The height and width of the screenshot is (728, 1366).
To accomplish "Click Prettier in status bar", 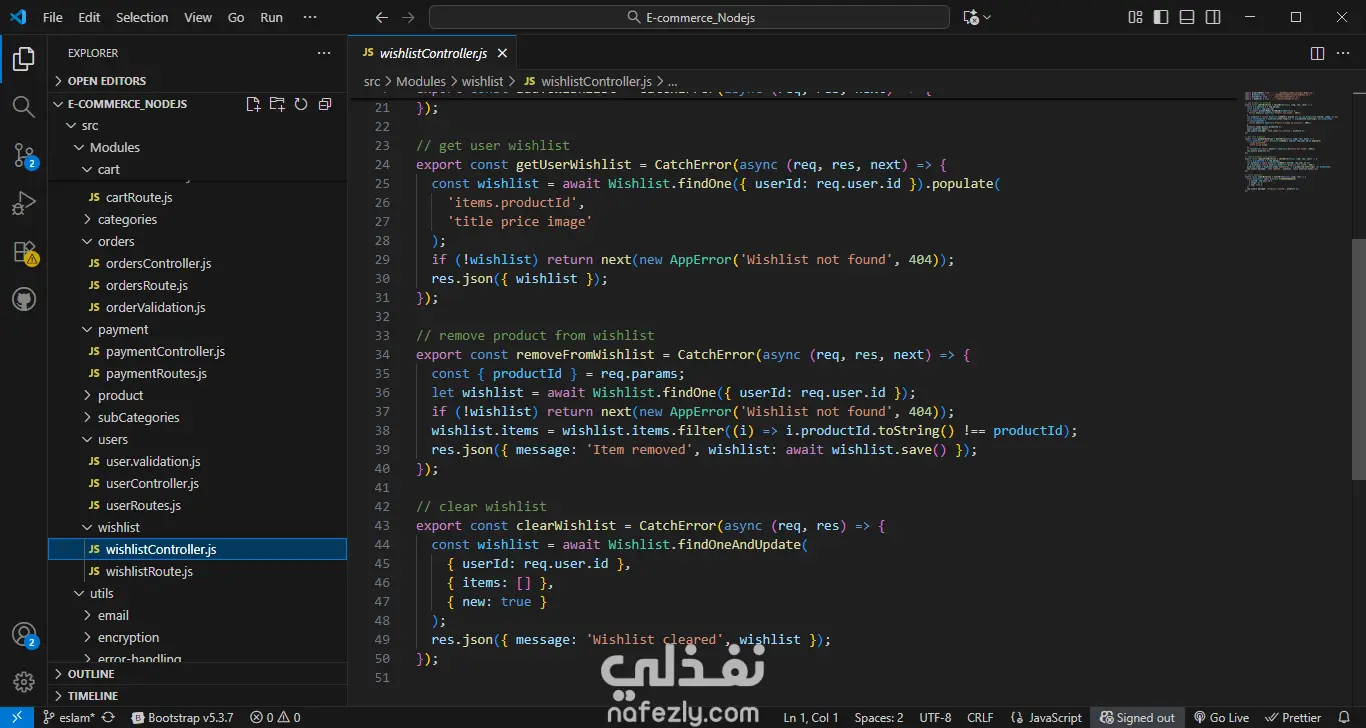I will point(1294,717).
